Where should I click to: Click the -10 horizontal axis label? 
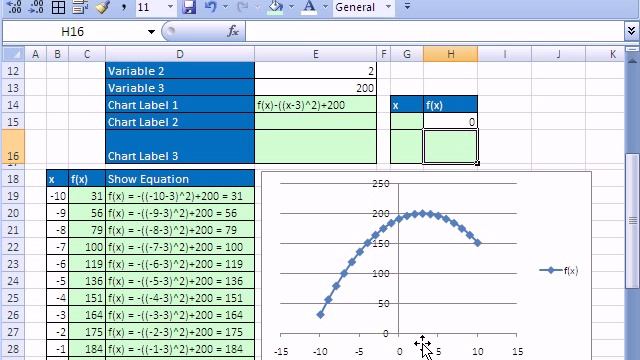pyautogui.click(x=320, y=351)
